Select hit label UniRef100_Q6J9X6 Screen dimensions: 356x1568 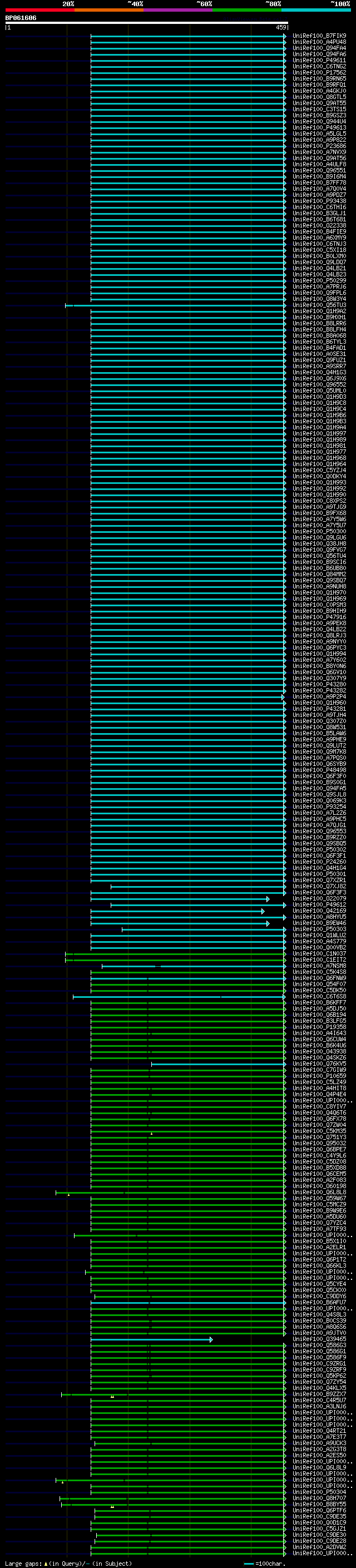pyautogui.click(x=319, y=379)
